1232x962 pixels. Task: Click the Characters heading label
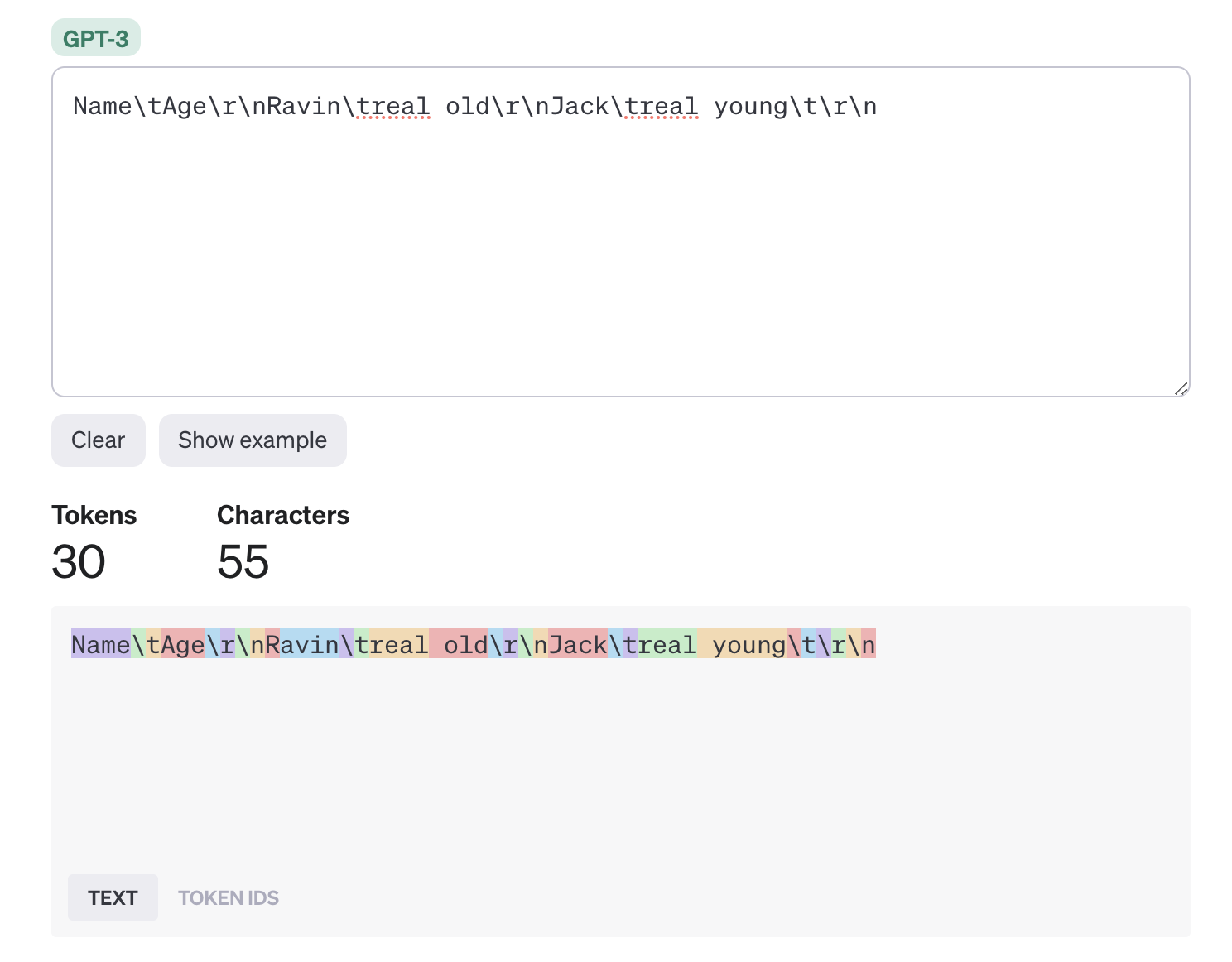click(x=283, y=515)
